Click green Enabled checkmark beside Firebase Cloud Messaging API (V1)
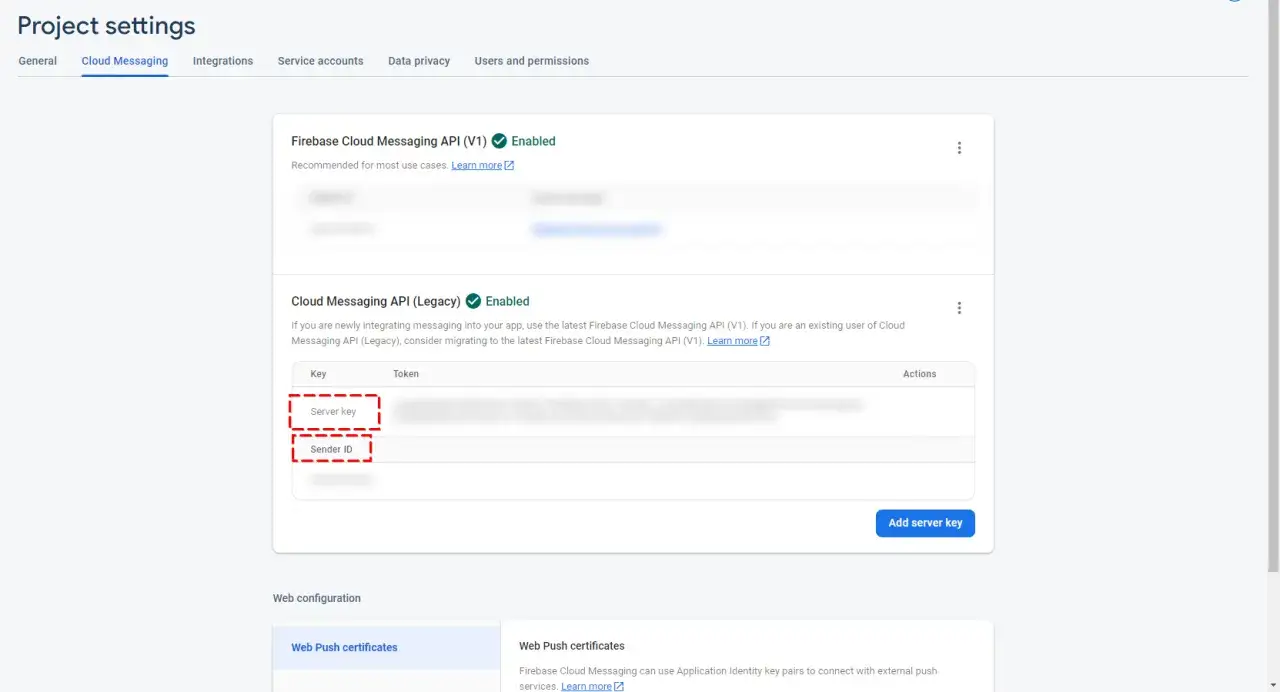 coord(499,141)
